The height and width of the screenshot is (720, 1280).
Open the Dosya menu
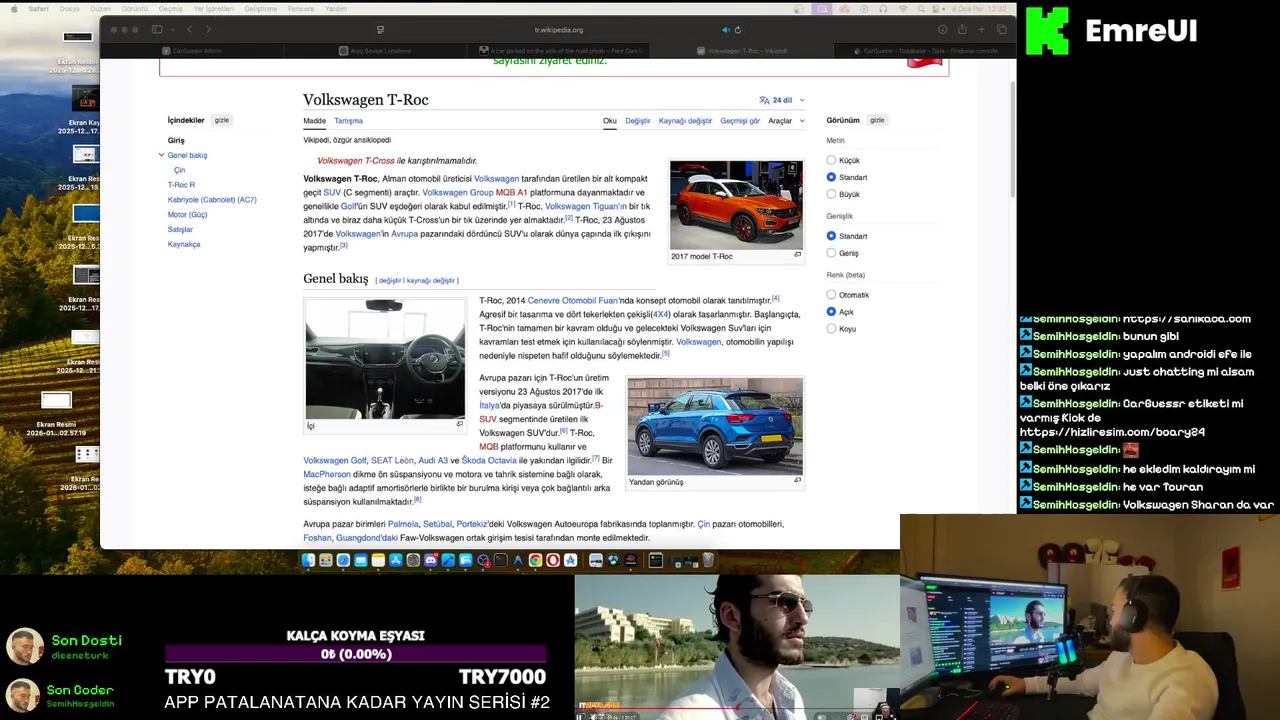[70, 8]
